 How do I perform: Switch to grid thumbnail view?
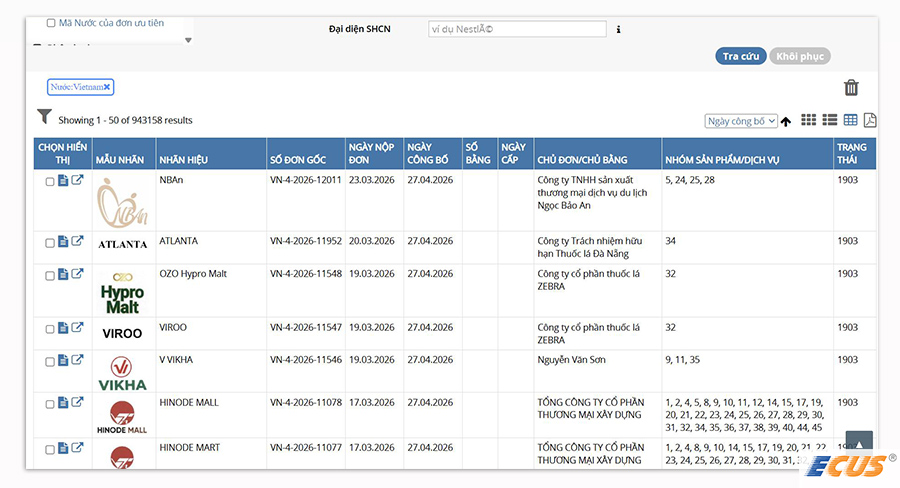pyautogui.click(x=809, y=120)
